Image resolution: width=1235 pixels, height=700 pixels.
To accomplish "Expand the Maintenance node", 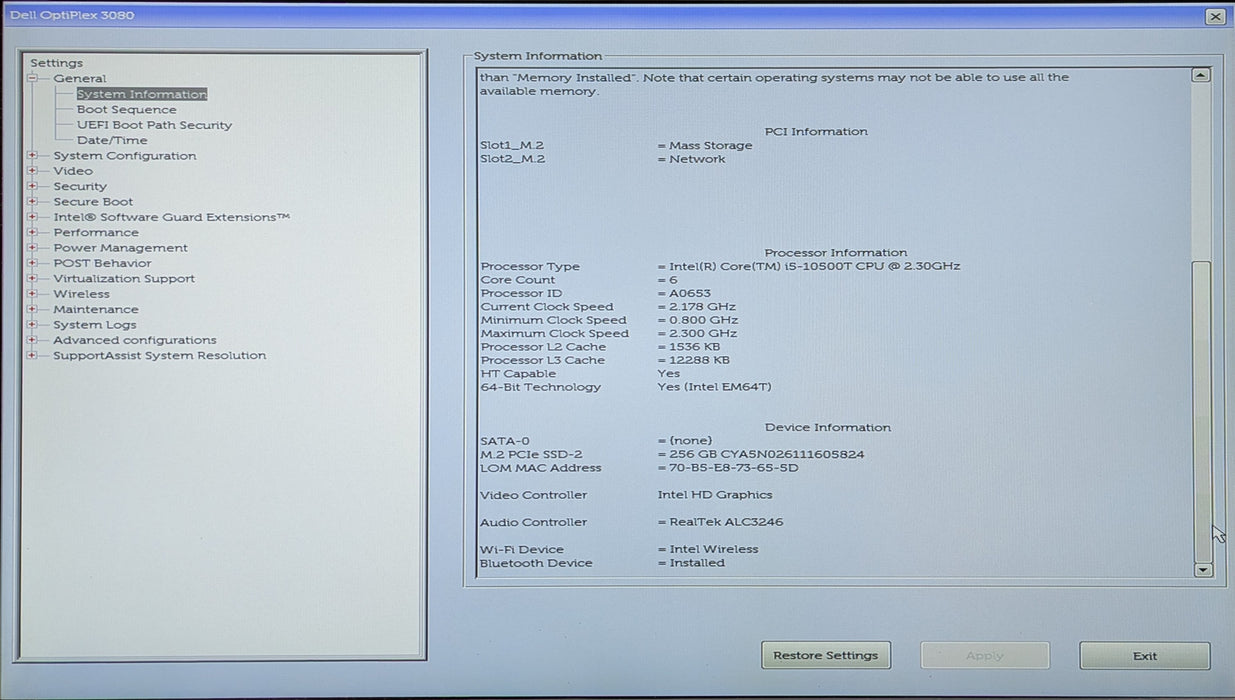I will coord(33,309).
